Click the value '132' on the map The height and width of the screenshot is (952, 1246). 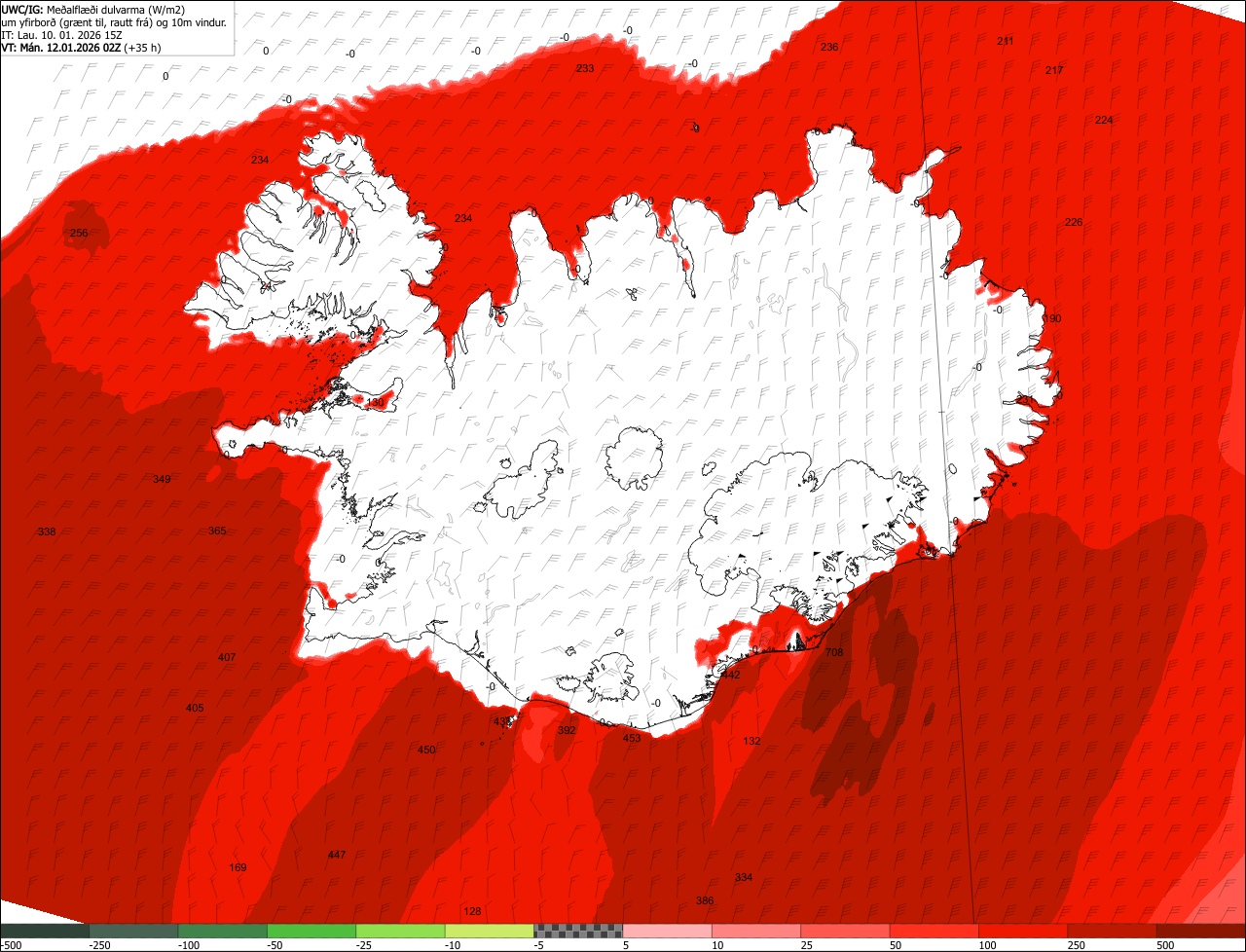(751, 741)
